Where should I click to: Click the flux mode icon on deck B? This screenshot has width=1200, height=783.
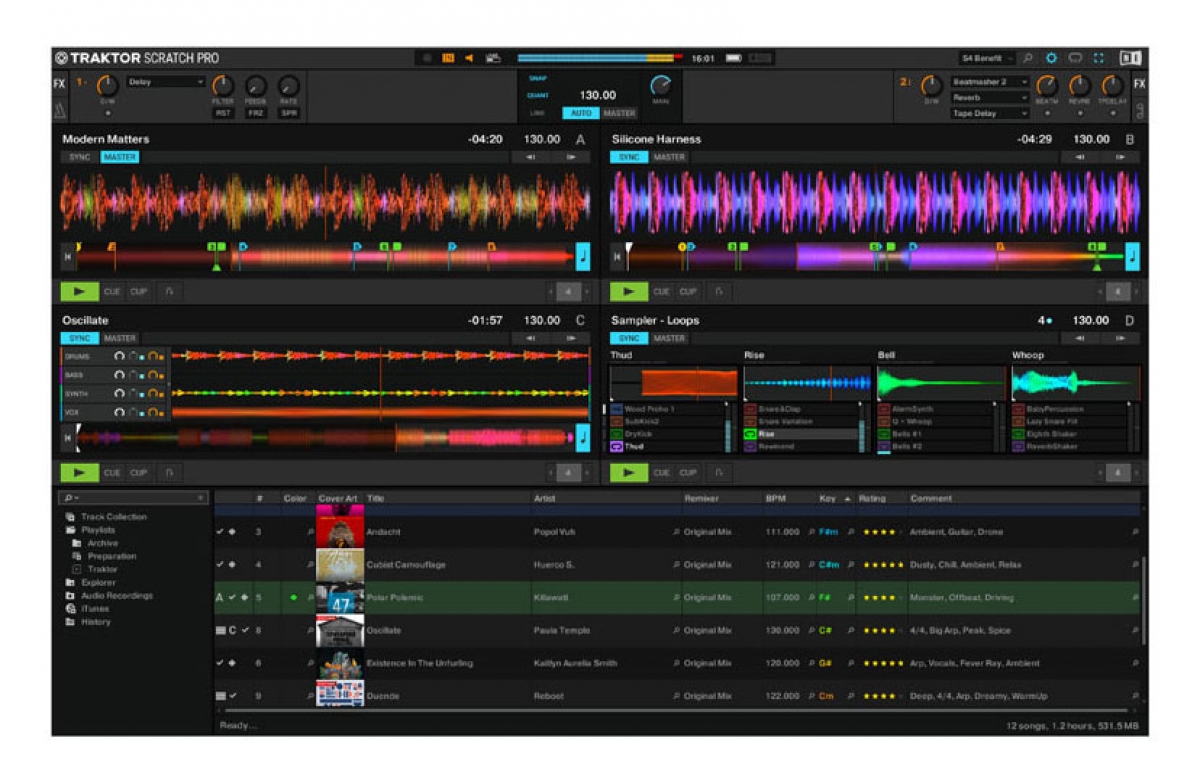pos(718,292)
